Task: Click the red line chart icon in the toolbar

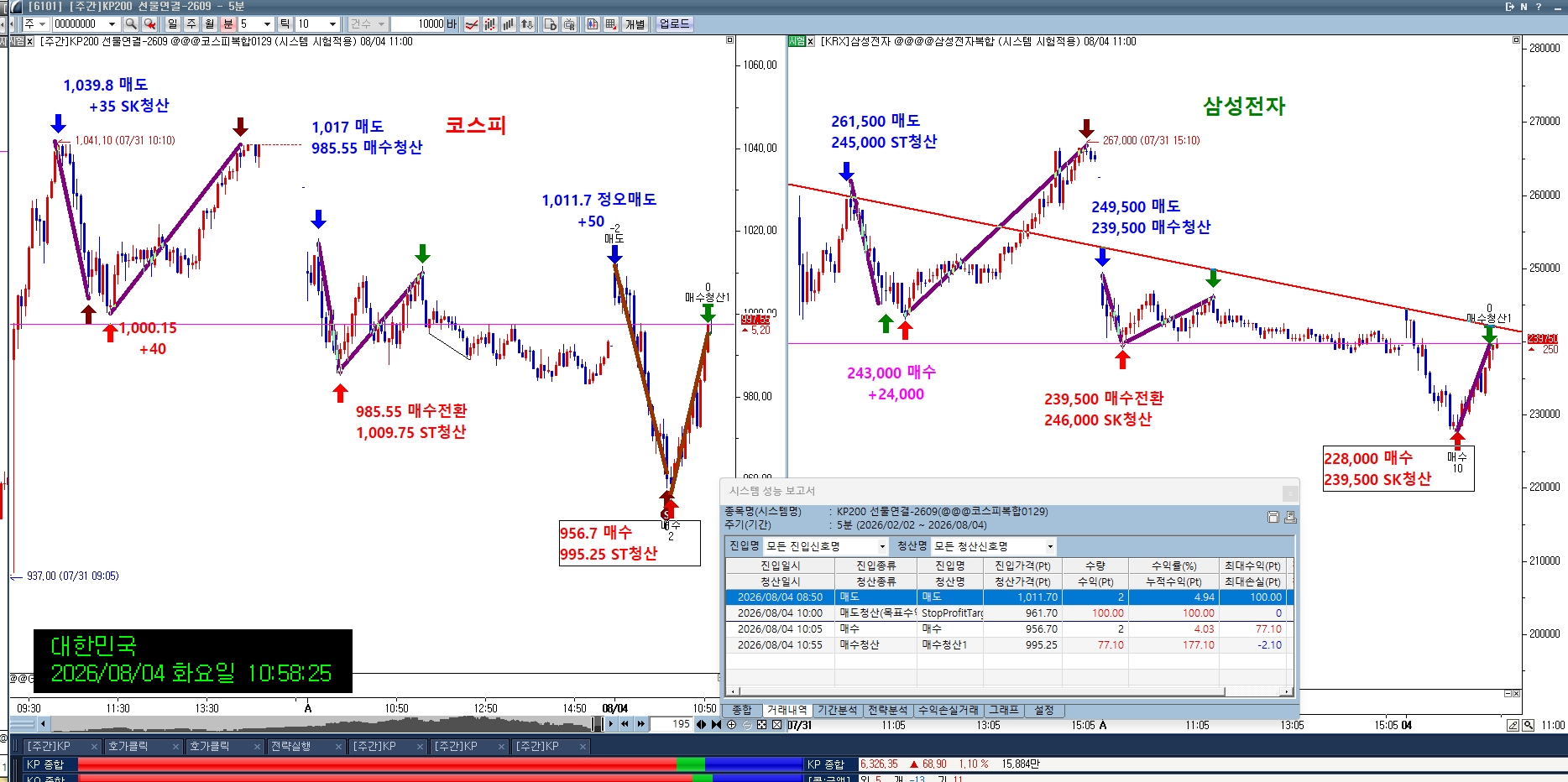Action: pos(472,24)
